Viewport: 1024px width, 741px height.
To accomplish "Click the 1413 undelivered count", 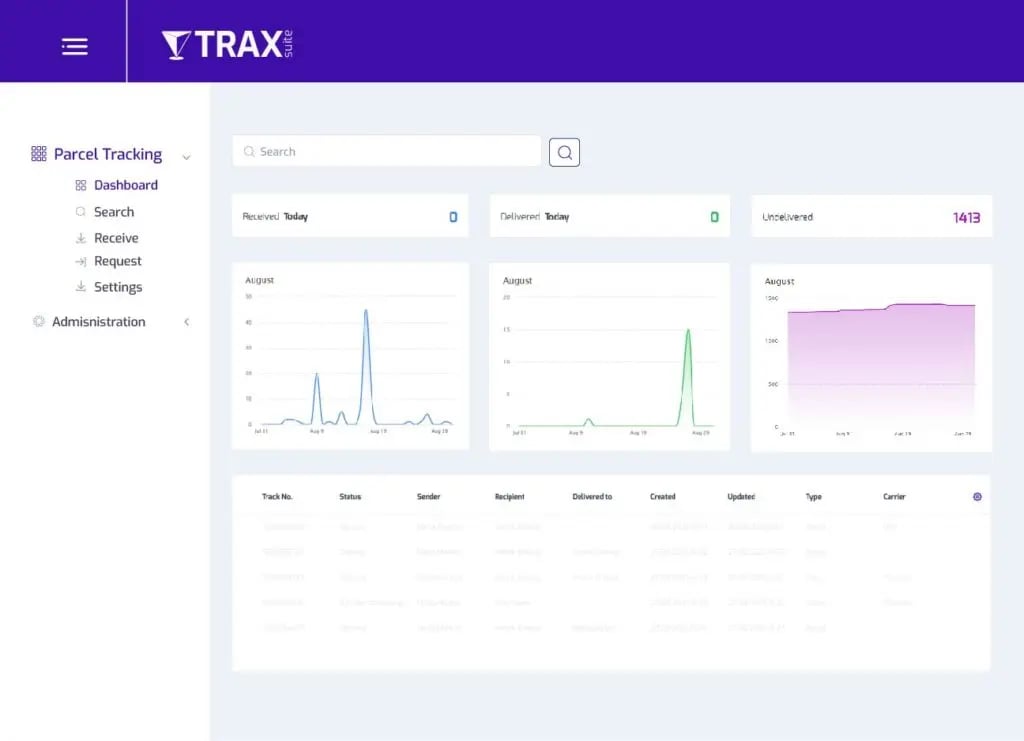I will (x=966, y=217).
